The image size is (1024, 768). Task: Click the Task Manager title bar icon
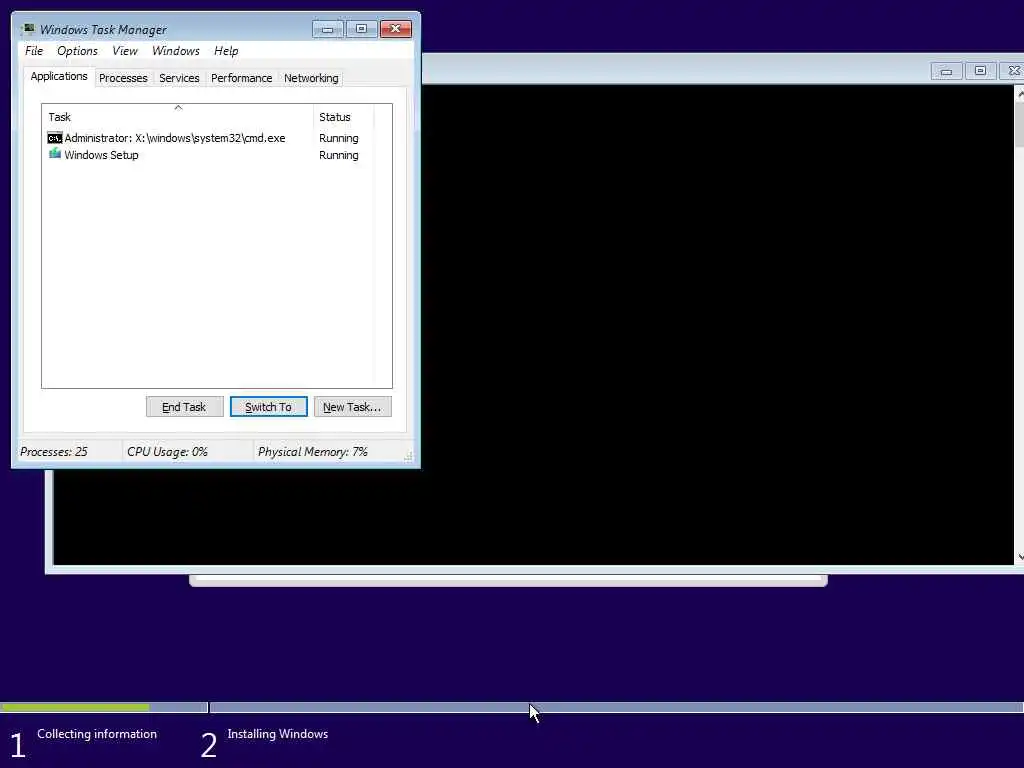point(27,29)
